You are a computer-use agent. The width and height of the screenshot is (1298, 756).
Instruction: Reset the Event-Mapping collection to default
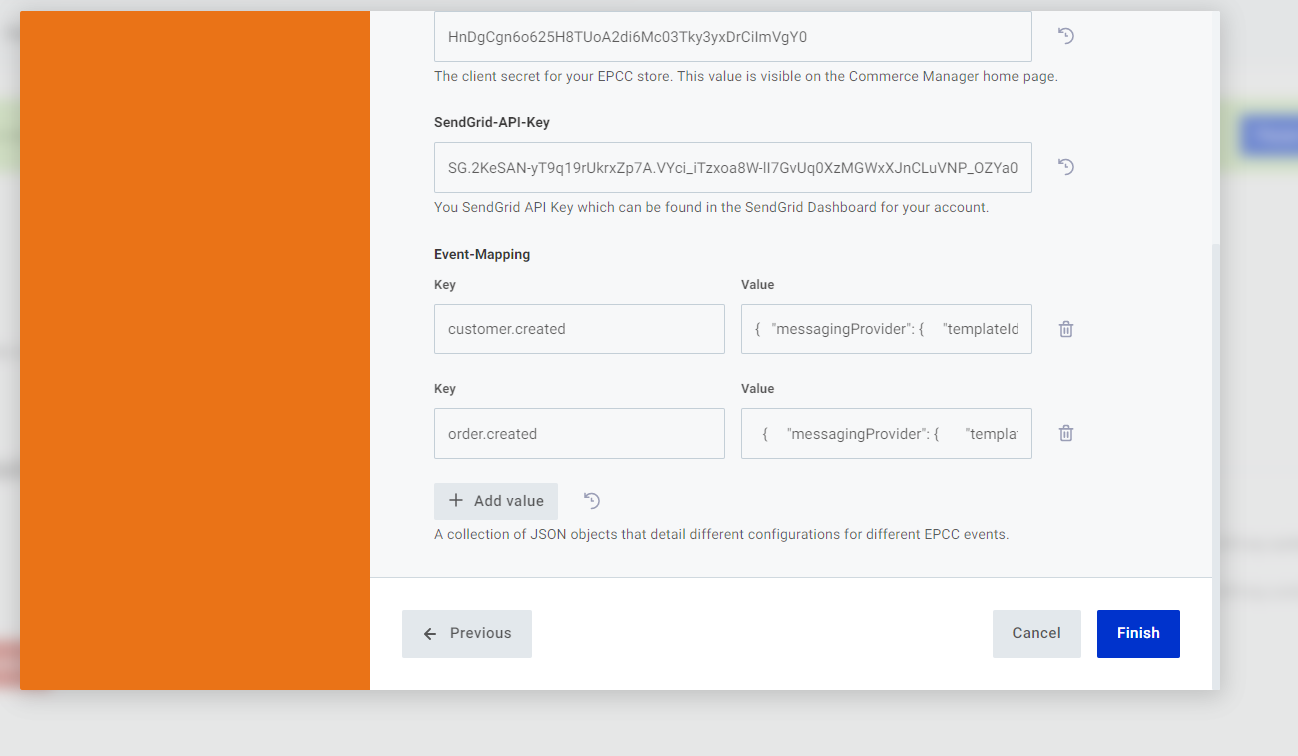[591, 500]
